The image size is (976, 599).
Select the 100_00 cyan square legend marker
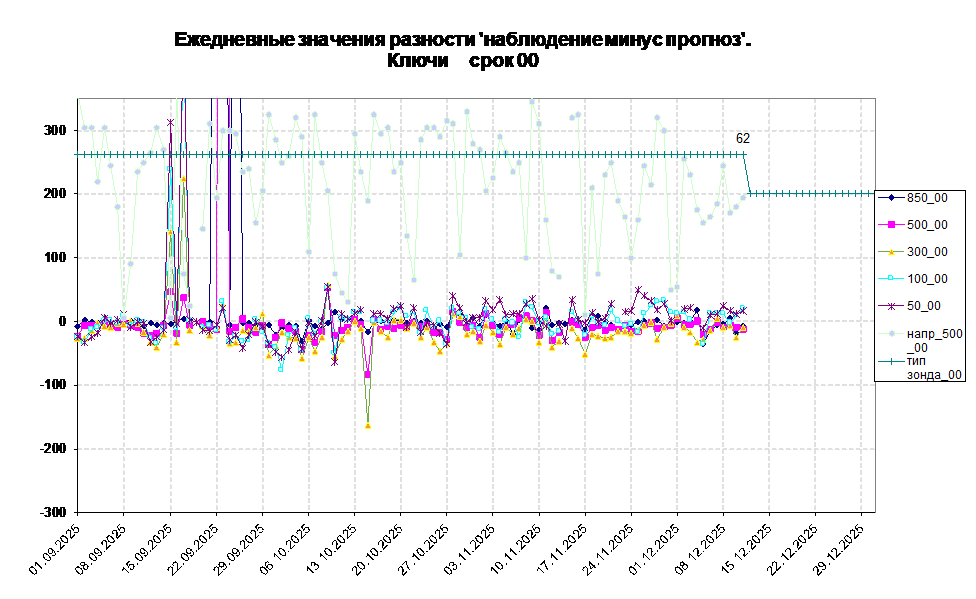pyautogui.click(x=890, y=279)
